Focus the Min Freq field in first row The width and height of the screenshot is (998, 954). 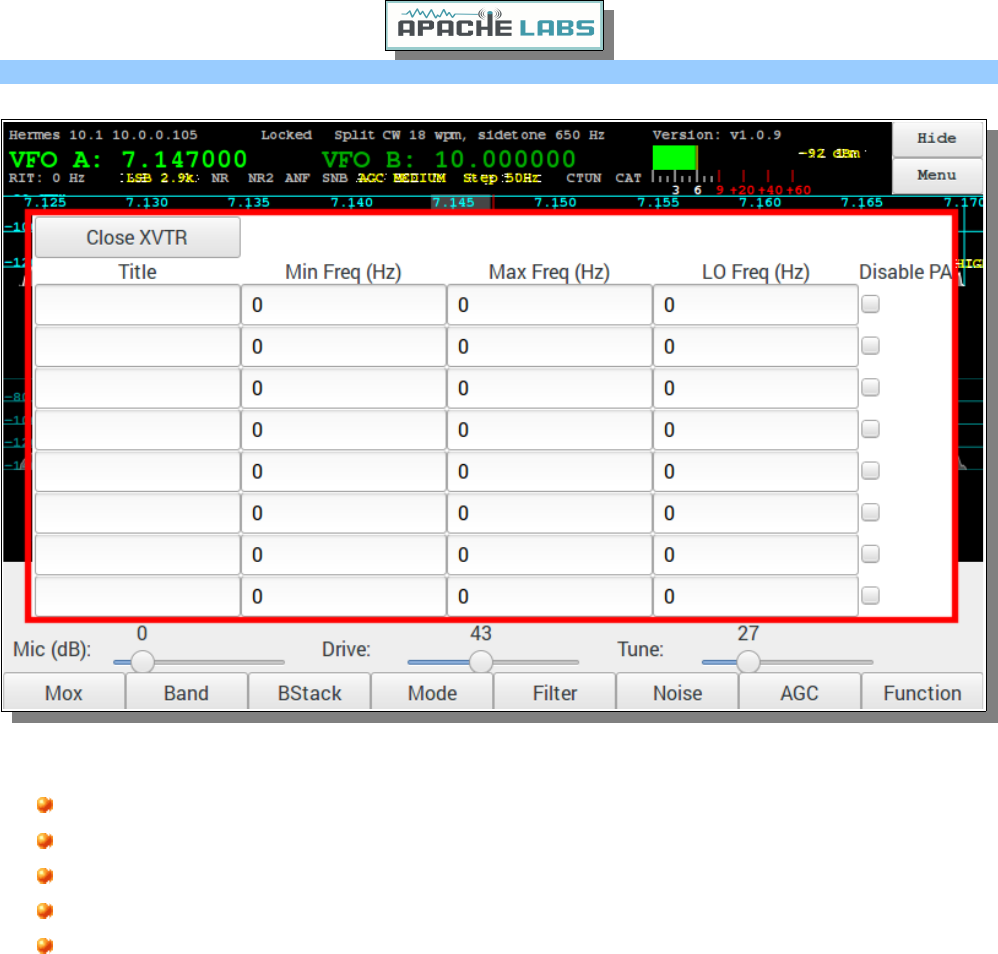(x=344, y=305)
